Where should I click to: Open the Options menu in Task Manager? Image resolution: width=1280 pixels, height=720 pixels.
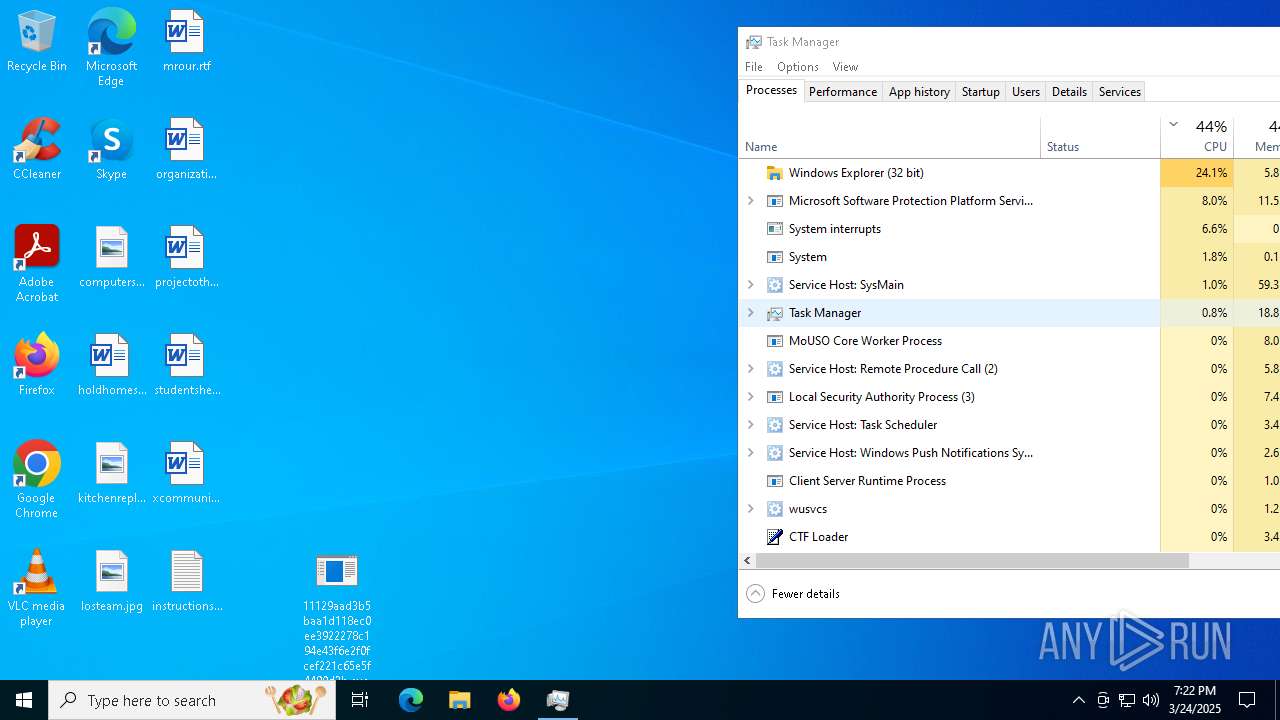click(798, 67)
